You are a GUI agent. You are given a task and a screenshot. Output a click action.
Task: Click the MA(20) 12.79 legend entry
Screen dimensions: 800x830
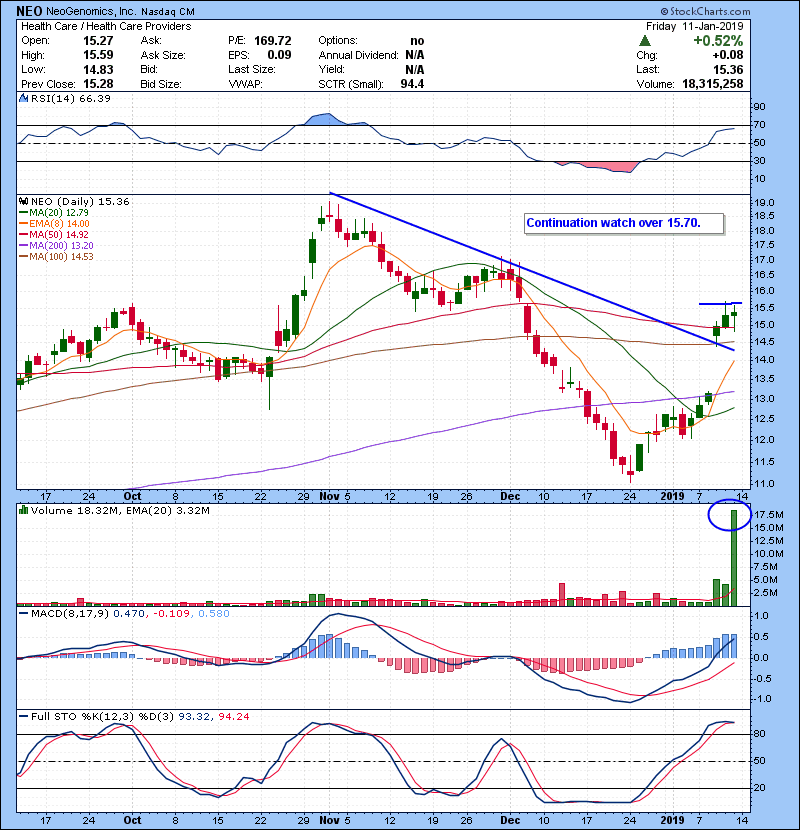coord(53,213)
